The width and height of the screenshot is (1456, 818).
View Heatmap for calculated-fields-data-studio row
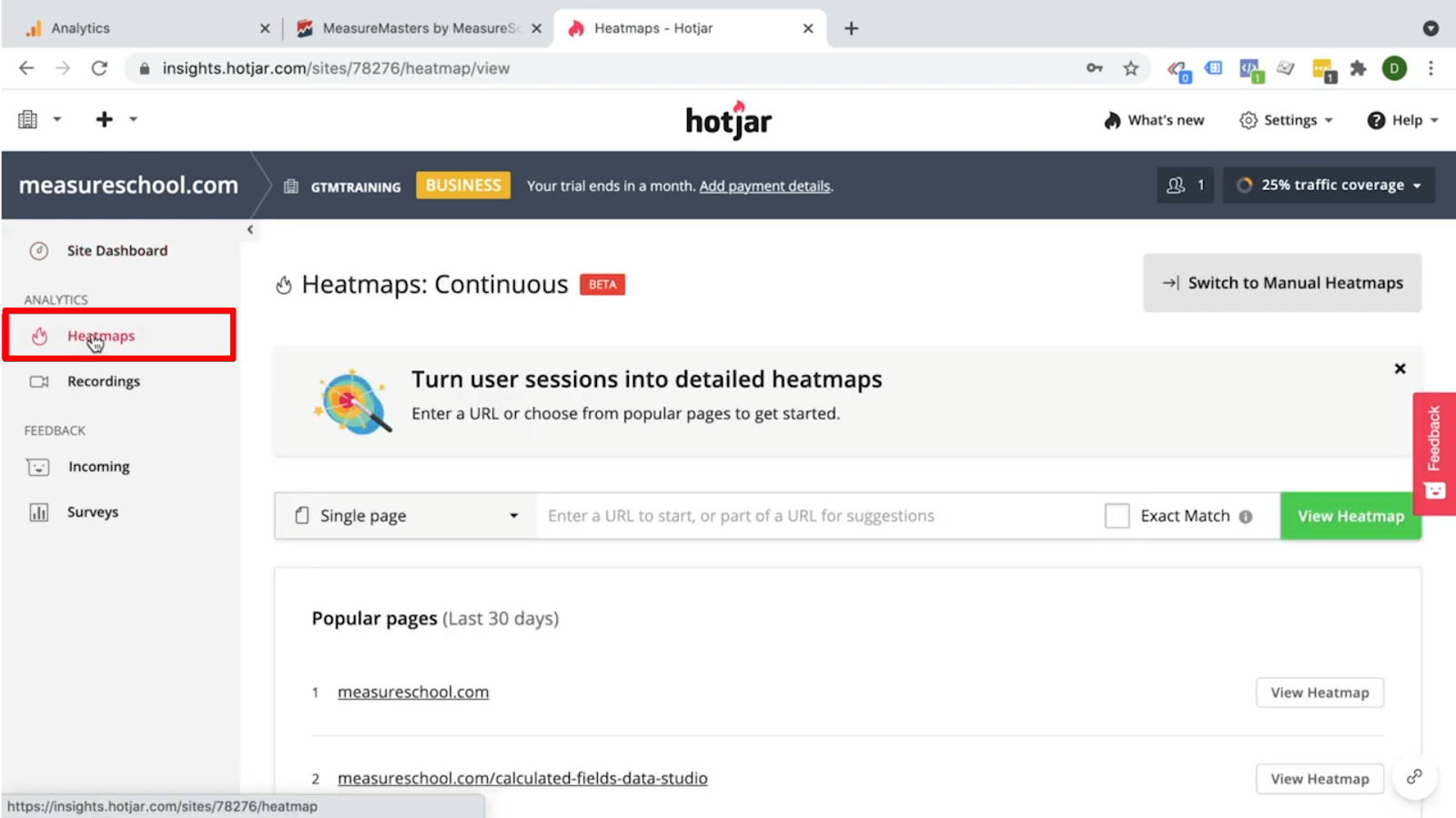click(1319, 779)
